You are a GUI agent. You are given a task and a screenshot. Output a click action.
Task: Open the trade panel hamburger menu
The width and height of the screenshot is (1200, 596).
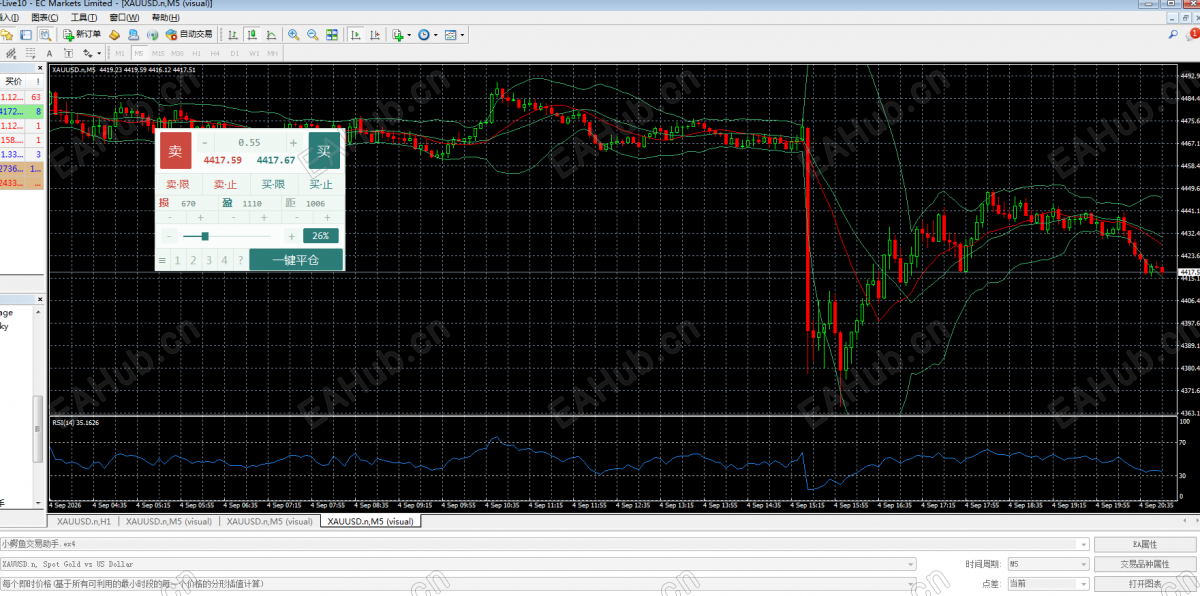click(x=163, y=260)
